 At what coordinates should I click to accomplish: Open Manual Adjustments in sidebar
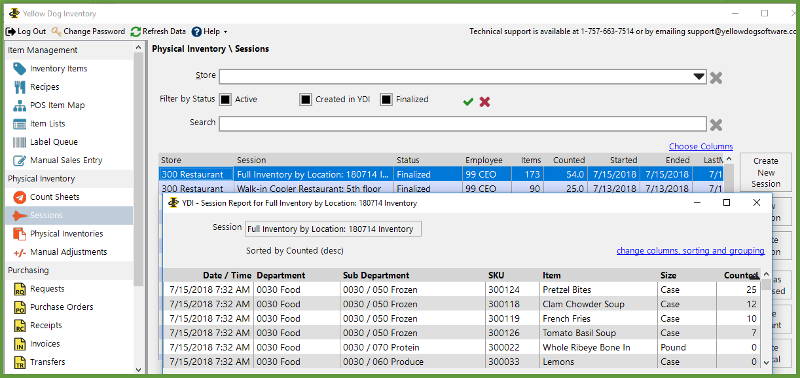68,252
